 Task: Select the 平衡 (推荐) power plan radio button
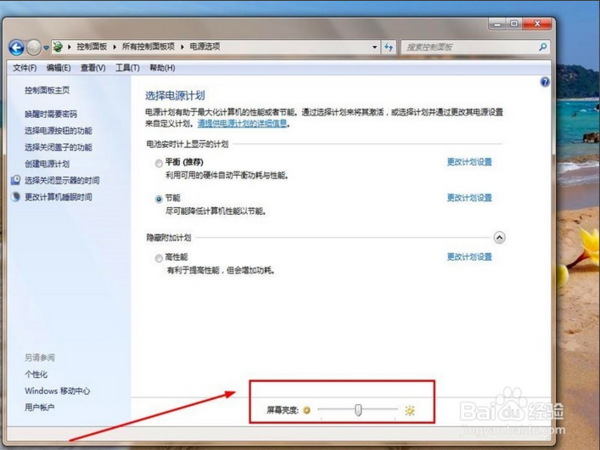pos(158,163)
